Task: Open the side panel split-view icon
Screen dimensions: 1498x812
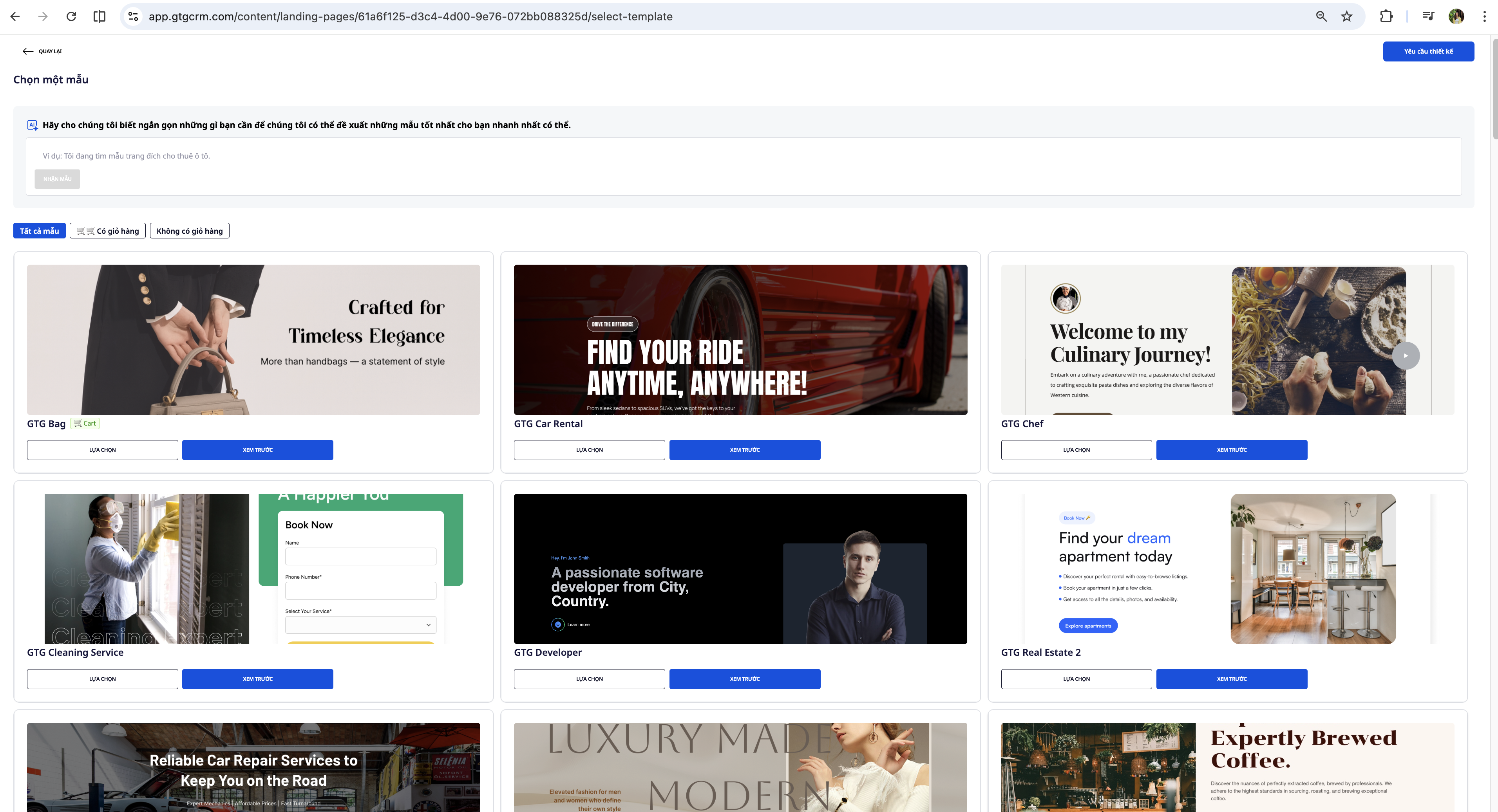Action: [x=100, y=16]
